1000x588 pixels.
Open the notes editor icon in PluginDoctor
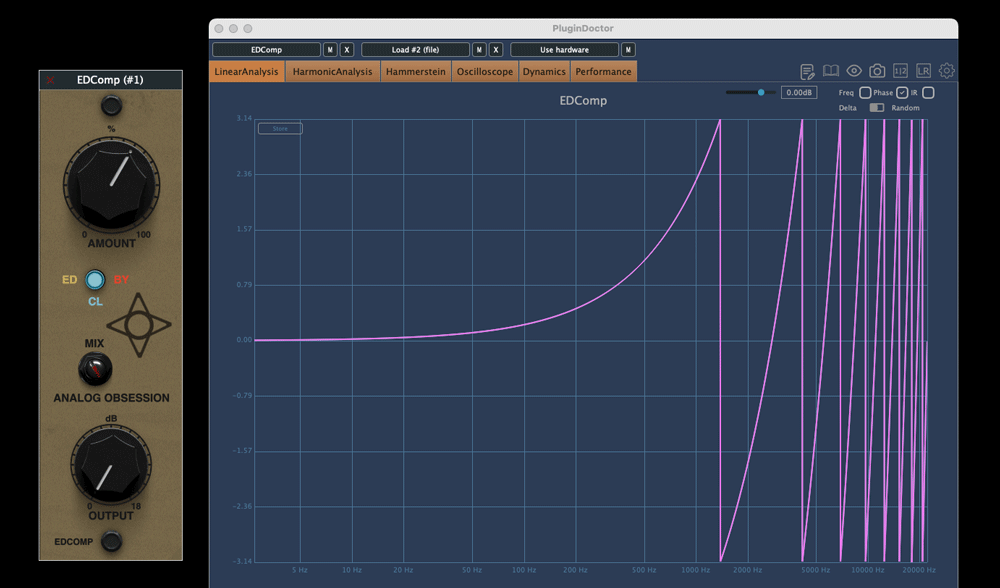click(807, 71)
